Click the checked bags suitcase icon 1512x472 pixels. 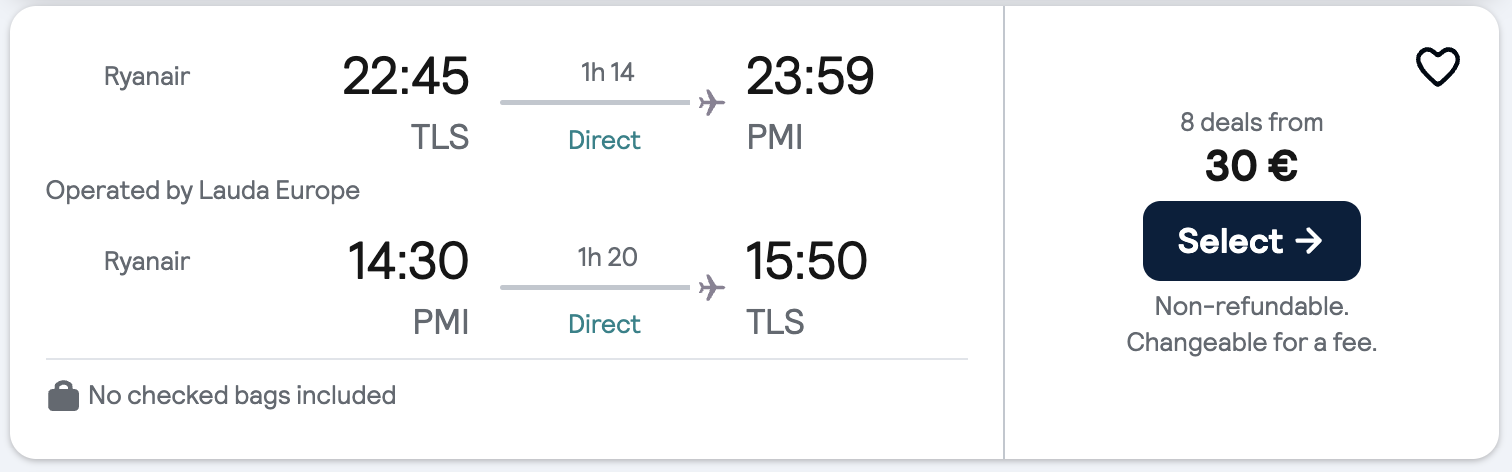[63, 396]
